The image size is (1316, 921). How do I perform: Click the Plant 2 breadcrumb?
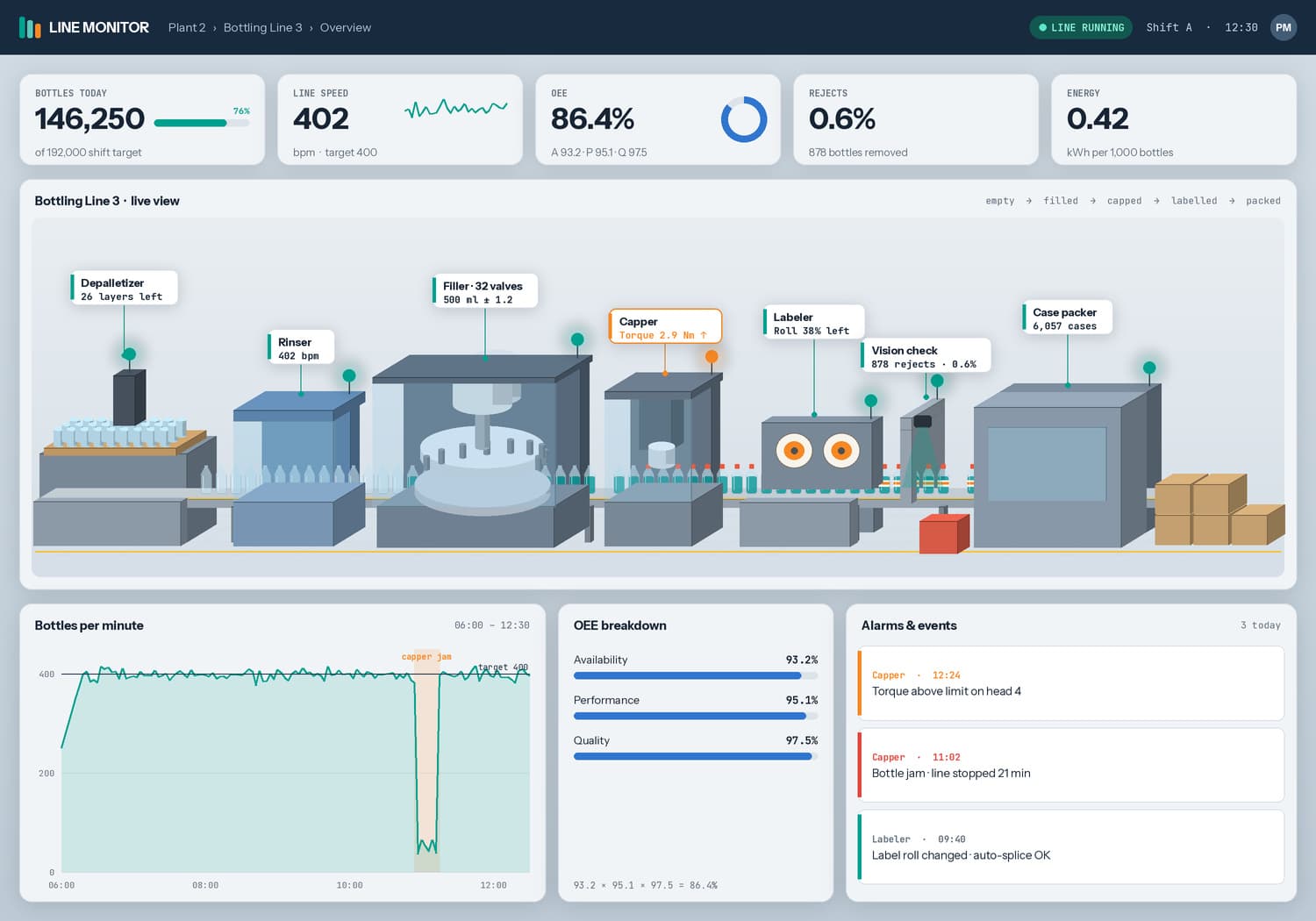(187, 27)
